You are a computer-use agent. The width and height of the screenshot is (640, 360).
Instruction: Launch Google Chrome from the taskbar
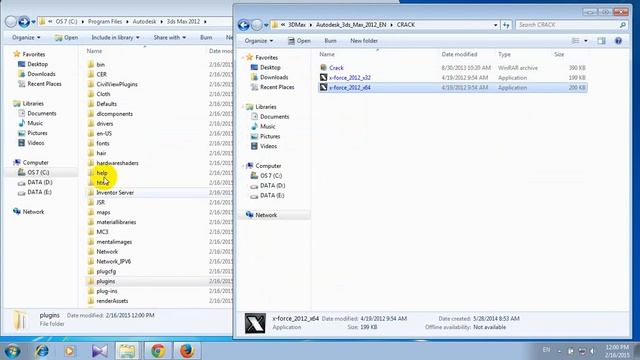[x=158, y=351]
